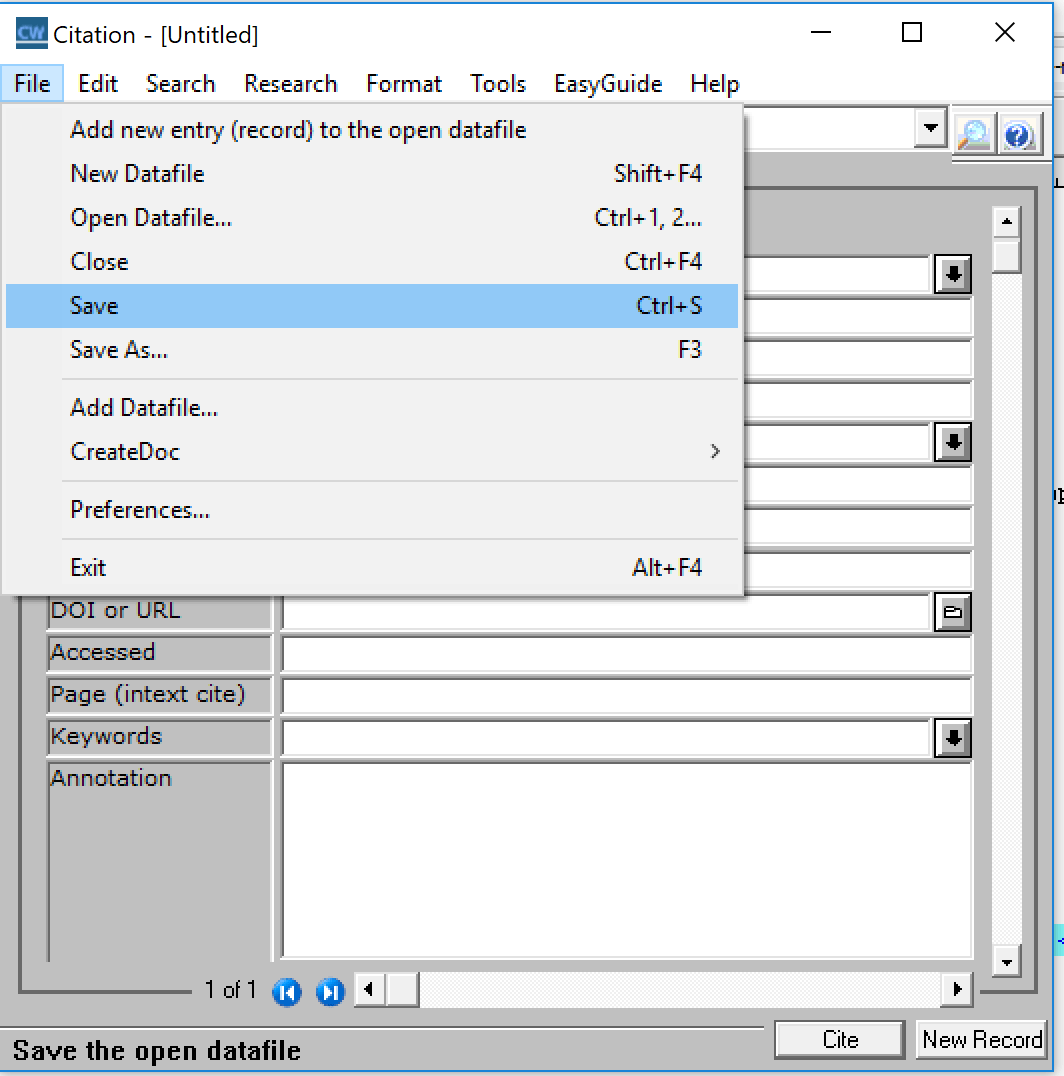Click the folder browse icon beside DOI or URL
The image size is (1064, 1076).
point(953,612)
